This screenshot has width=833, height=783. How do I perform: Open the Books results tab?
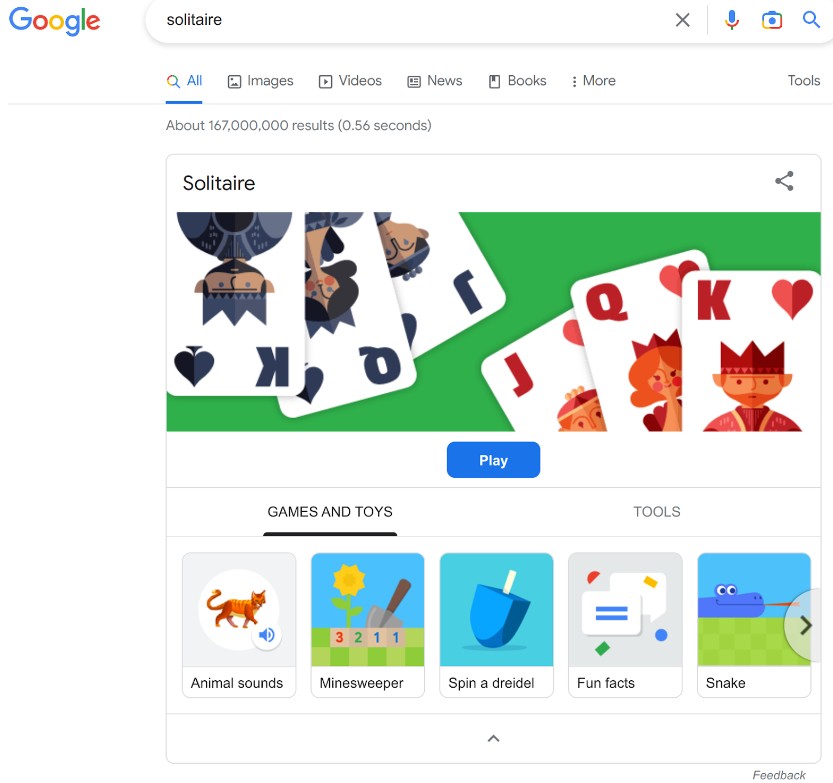(x=517, y=81)
